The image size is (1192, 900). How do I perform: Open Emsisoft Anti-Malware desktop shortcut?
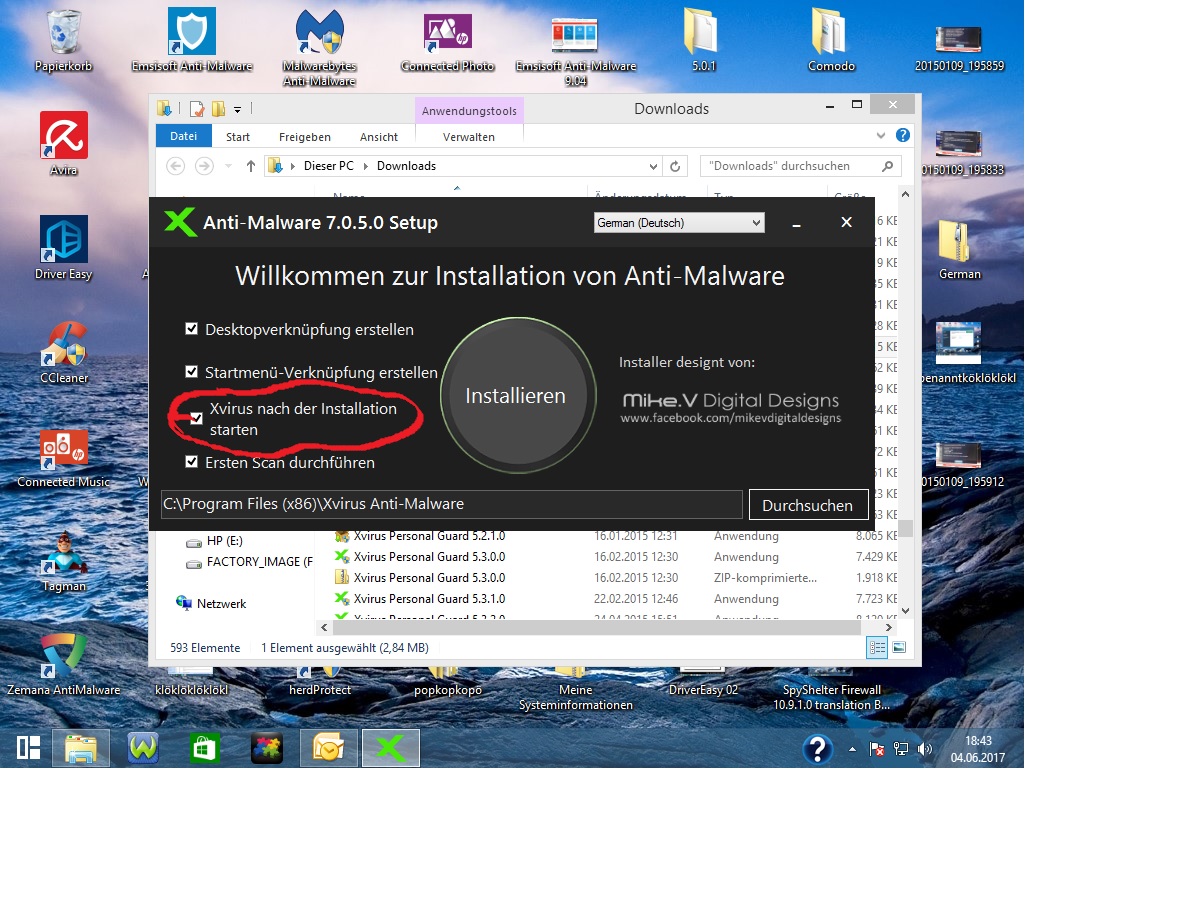pyautogui.click(x=192, y=42)
